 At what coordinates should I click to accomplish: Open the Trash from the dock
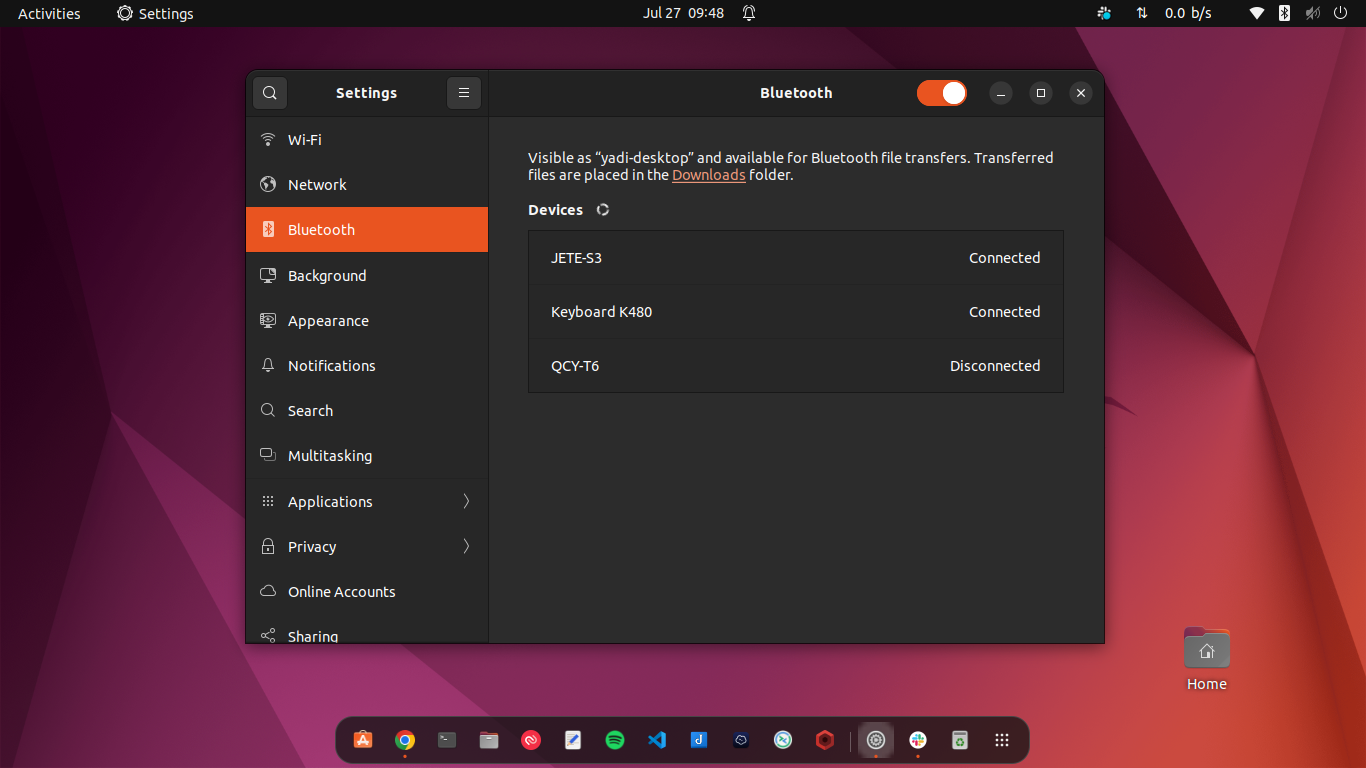[960, 740]
